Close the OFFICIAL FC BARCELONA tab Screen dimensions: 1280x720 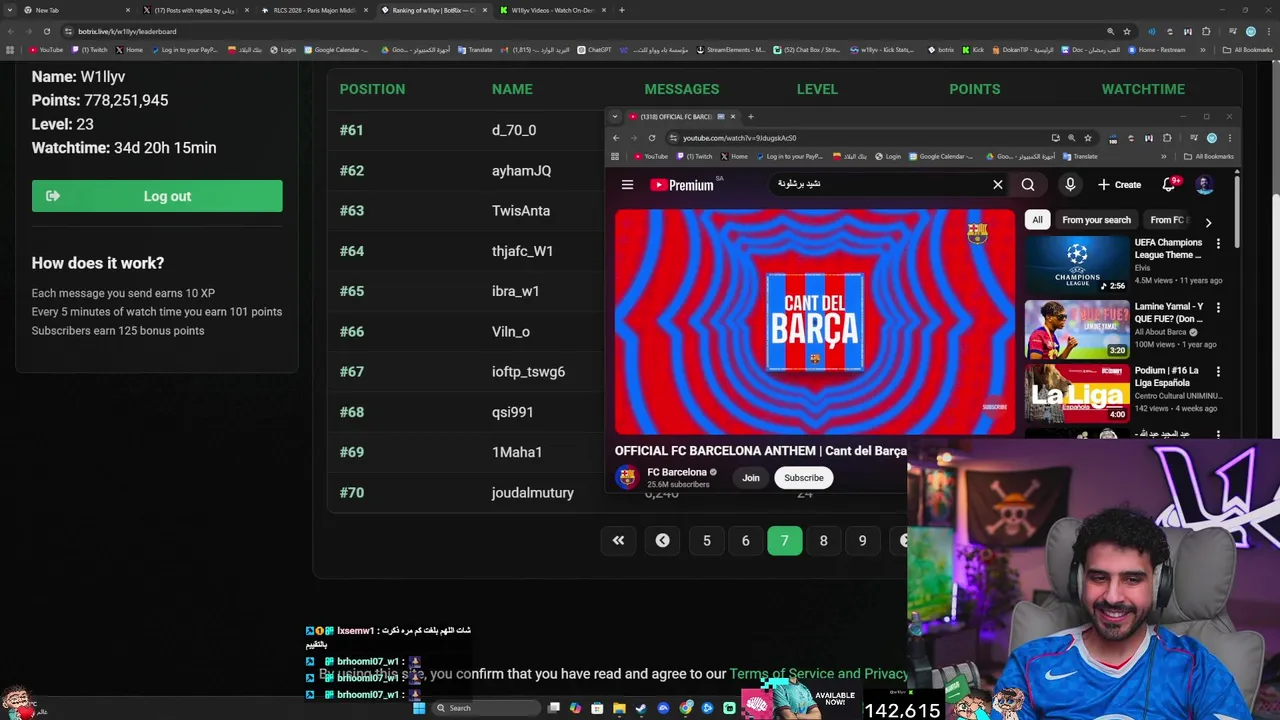[732, 117]
